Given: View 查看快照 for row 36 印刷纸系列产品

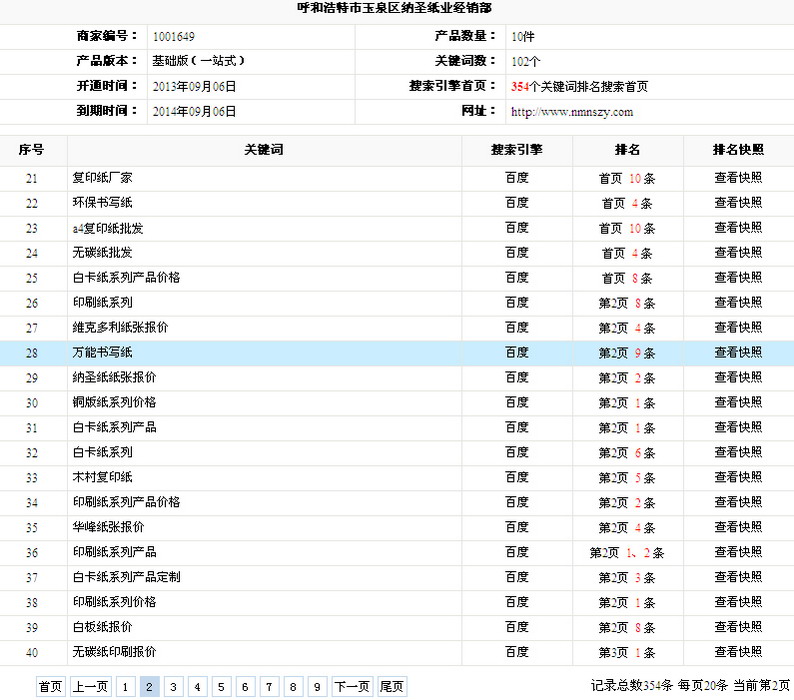Looking at the screenshot, I should [738, 552].
